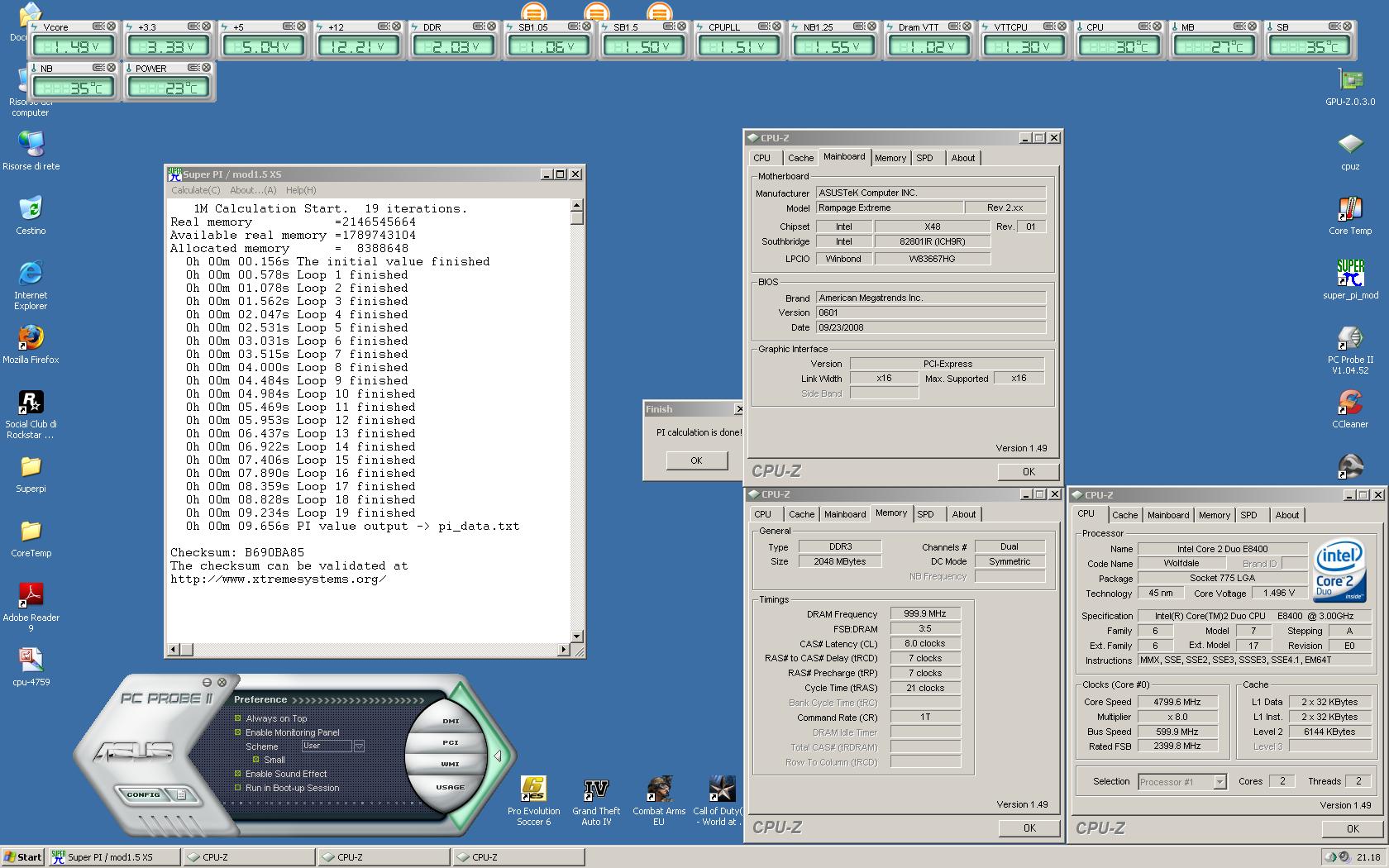Screen dimensions: 1389x868
Task: Open config icon on POWER temperature panel
Action: tap(195, 68)
